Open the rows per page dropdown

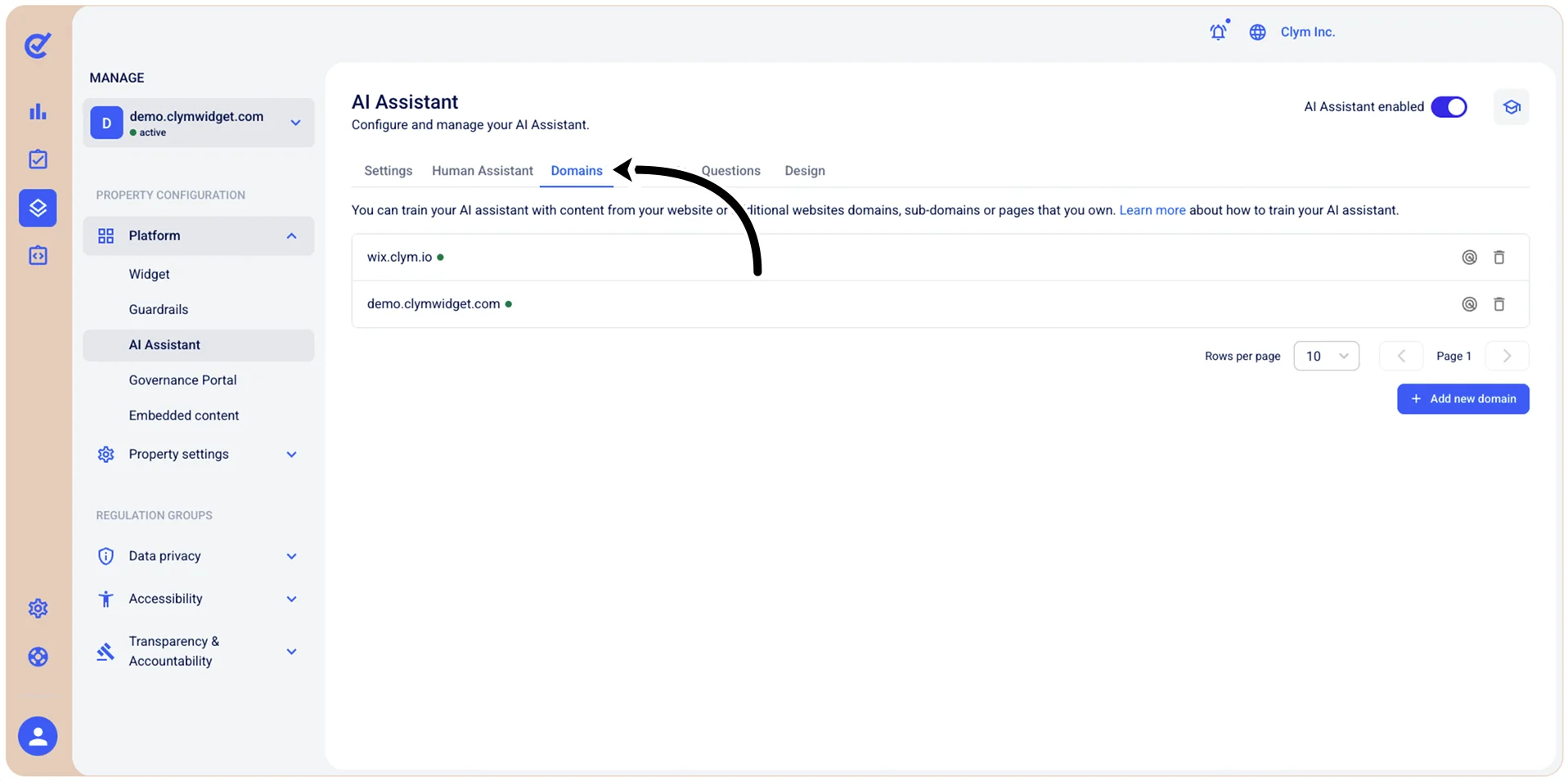(1326, 357)
